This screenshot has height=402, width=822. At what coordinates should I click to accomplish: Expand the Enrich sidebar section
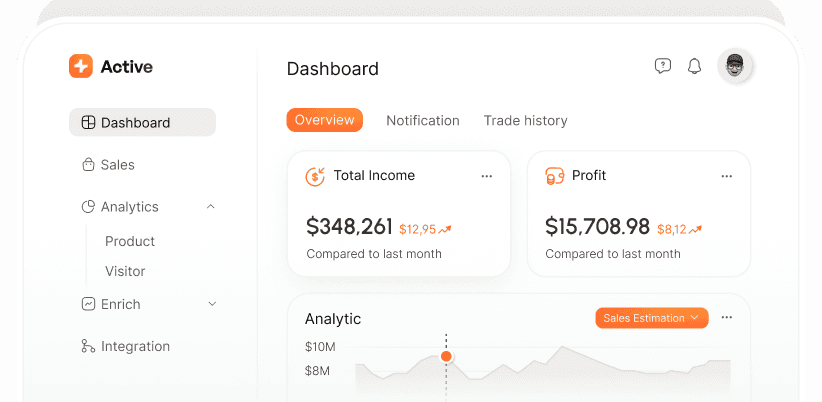pos(211,304)
